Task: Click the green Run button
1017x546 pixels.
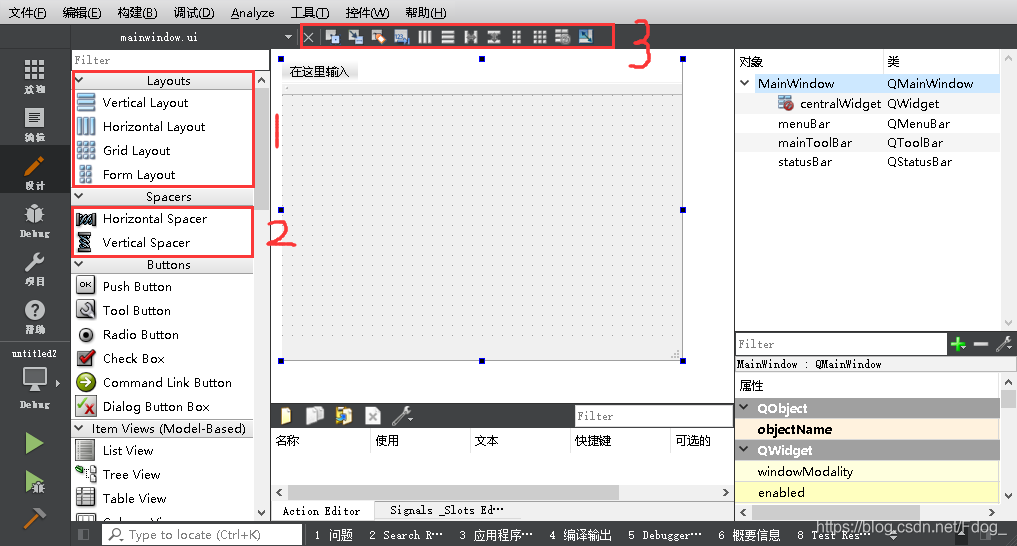Action: tap(34, 444)
